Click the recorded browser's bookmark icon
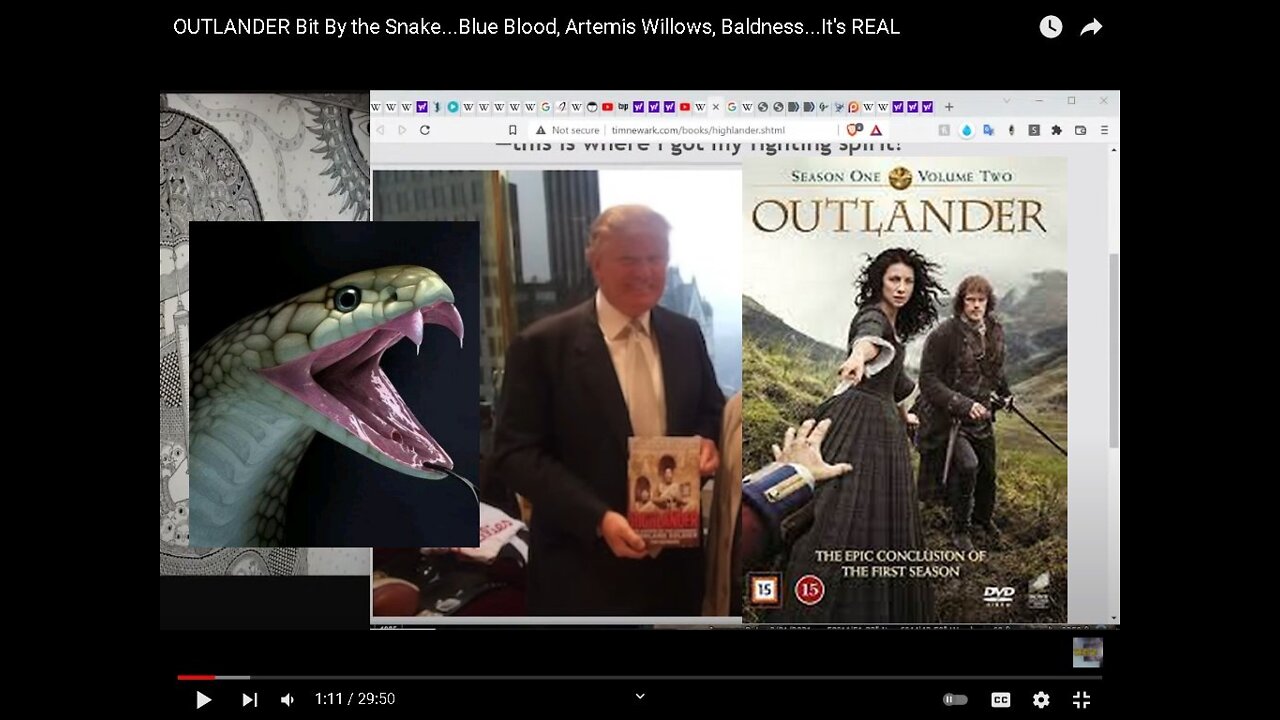Image resolution: width=1280 pixels, height=720 pixels. (513, 130)
